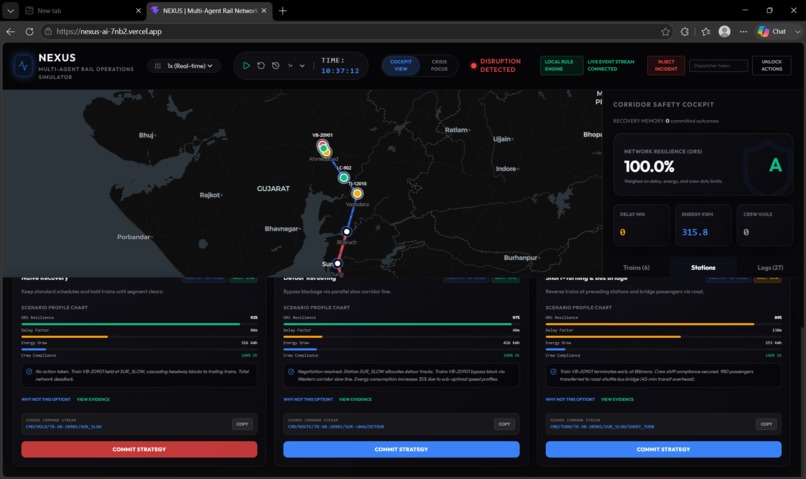Copy the CMD/HOLD command stream
The height and width of the screenshot is (479, 806).
tap(243, 424)
